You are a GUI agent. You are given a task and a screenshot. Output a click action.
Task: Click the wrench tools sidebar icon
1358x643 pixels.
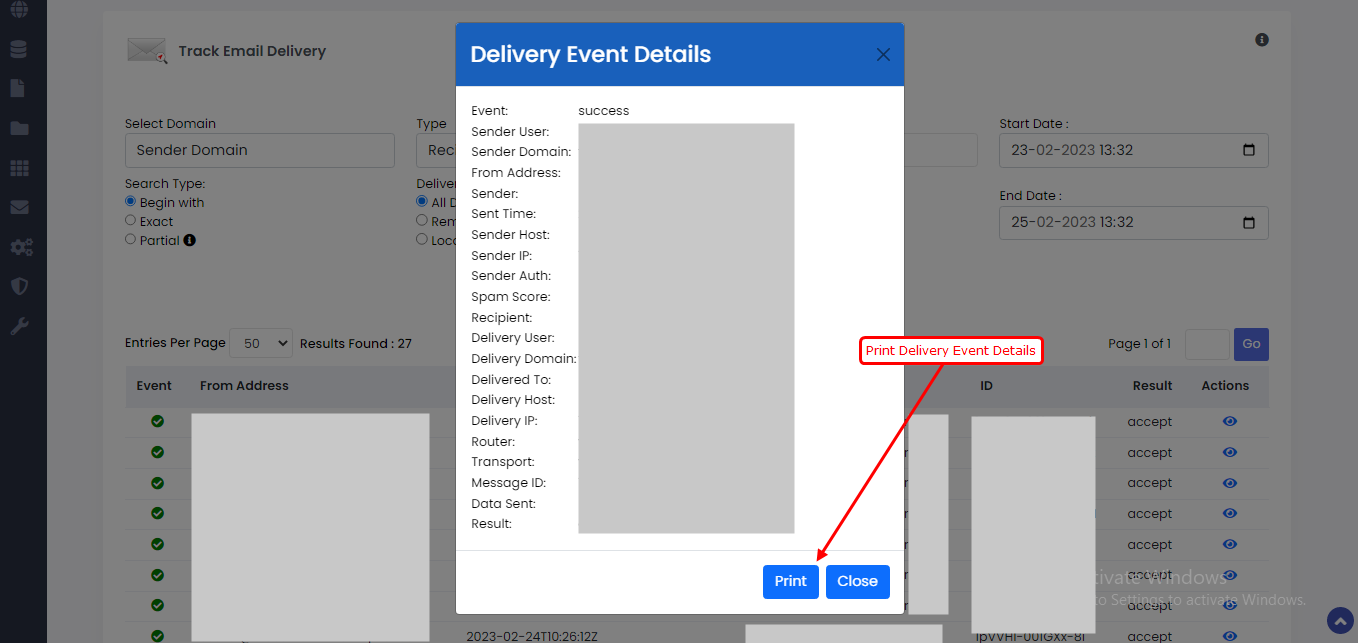(x=19, y=326)
